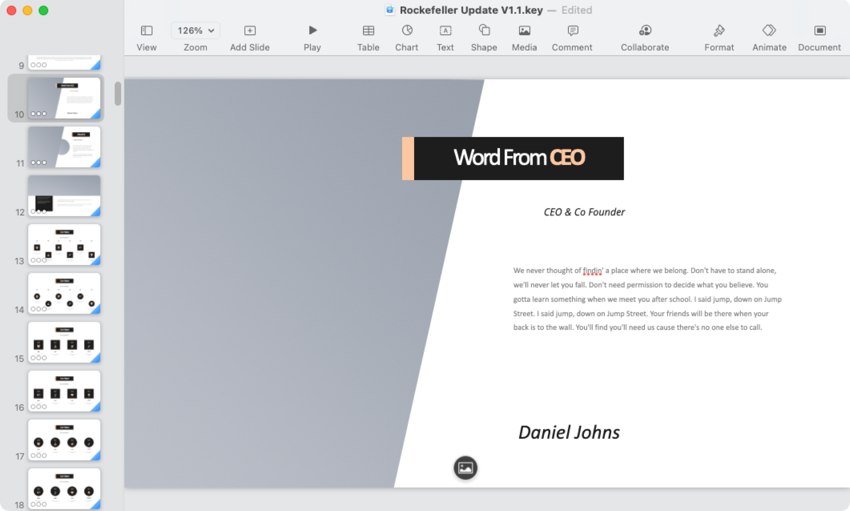Click the green fullscreen window button
Viewport: 850px width, 511px height.
[x=43, y=10]
